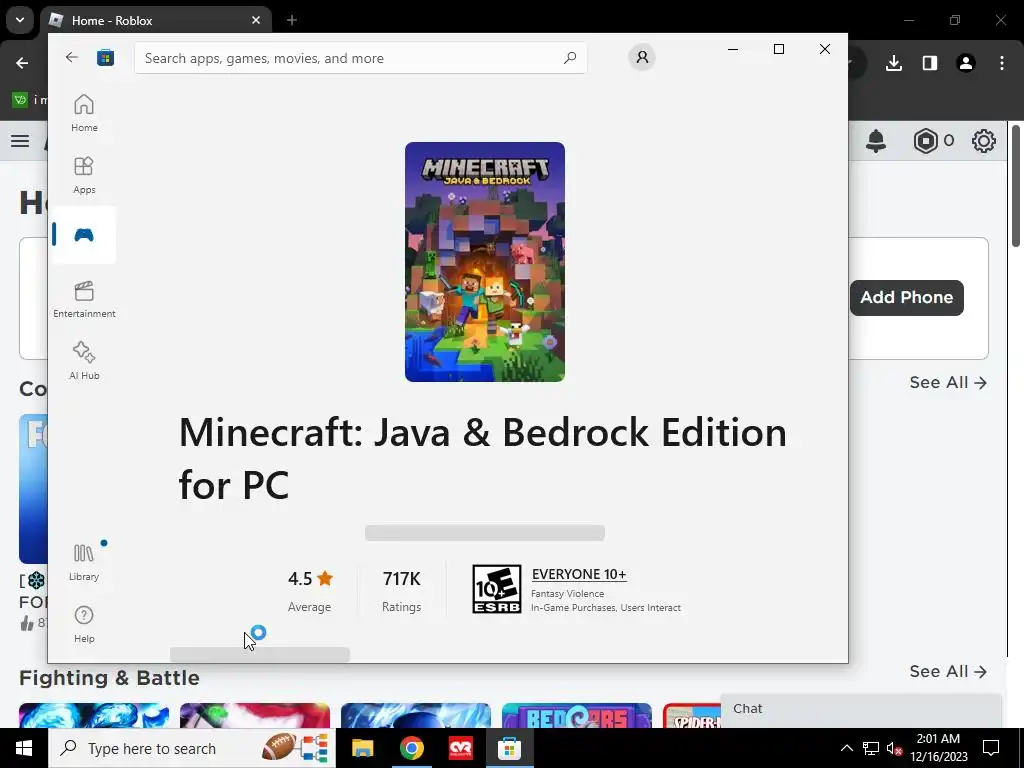Go back in Microsoft Store
Screen dimensions: 1024x768
[x=72, y=57]
